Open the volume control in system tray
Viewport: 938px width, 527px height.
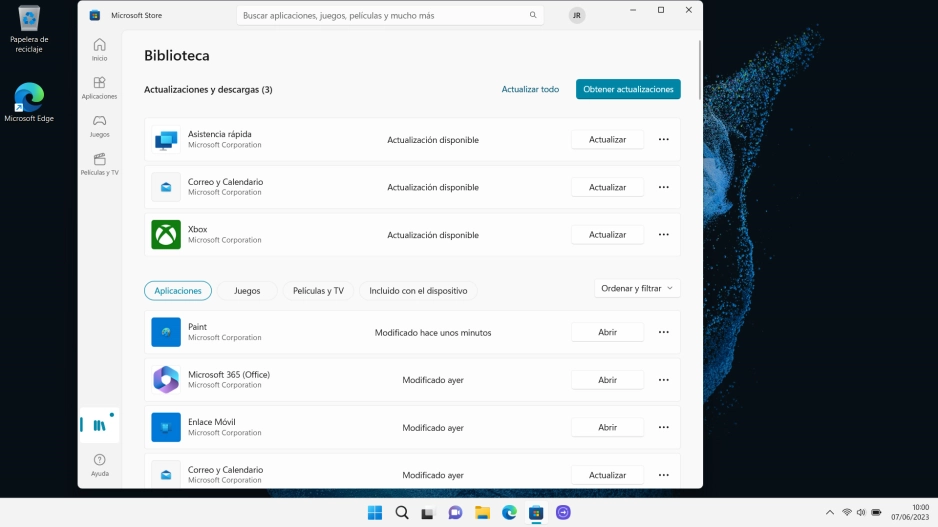coord(861,513)
